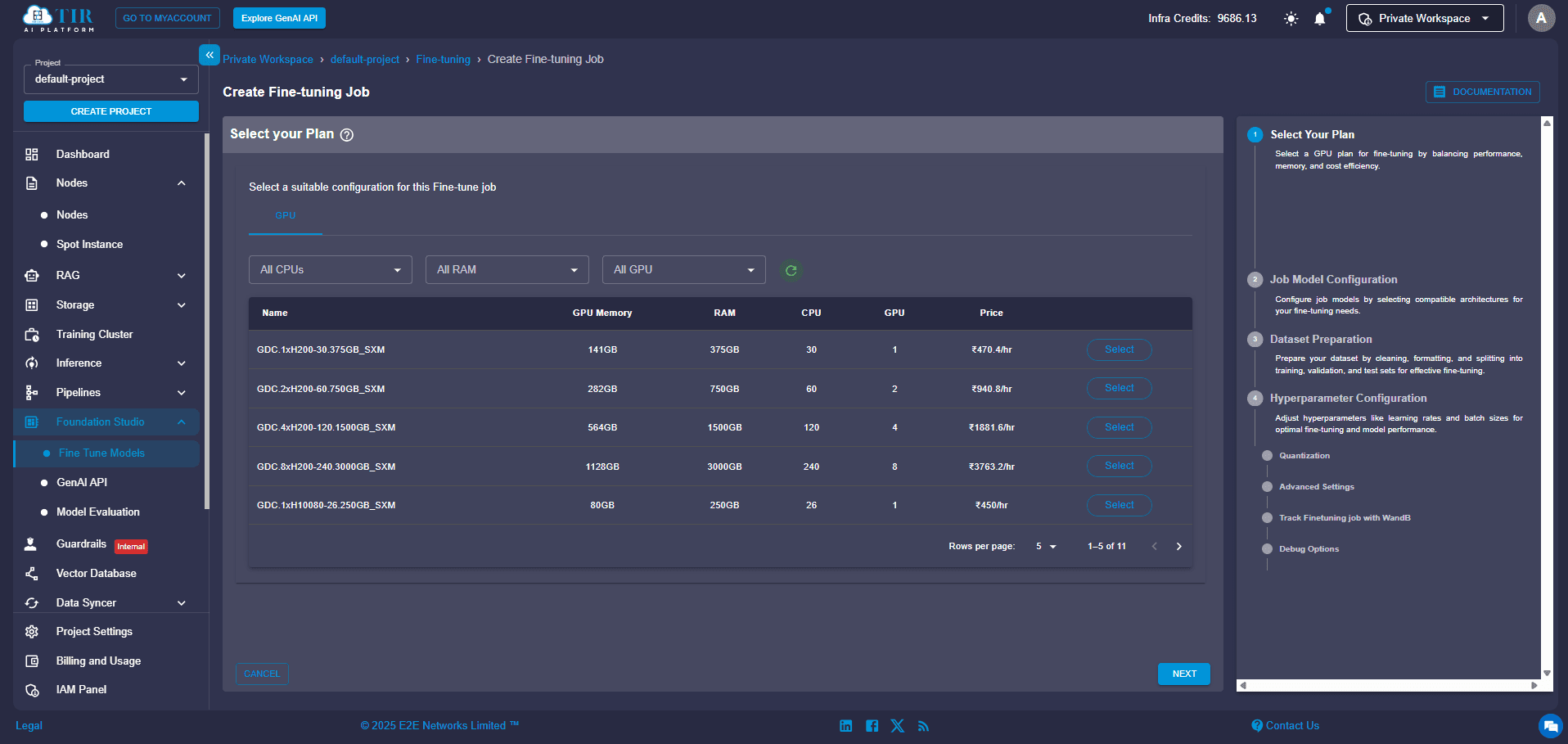Open Spot Instance sidebar item
This screenshot has height=744, width=1568.
click(x=89, y=245)
